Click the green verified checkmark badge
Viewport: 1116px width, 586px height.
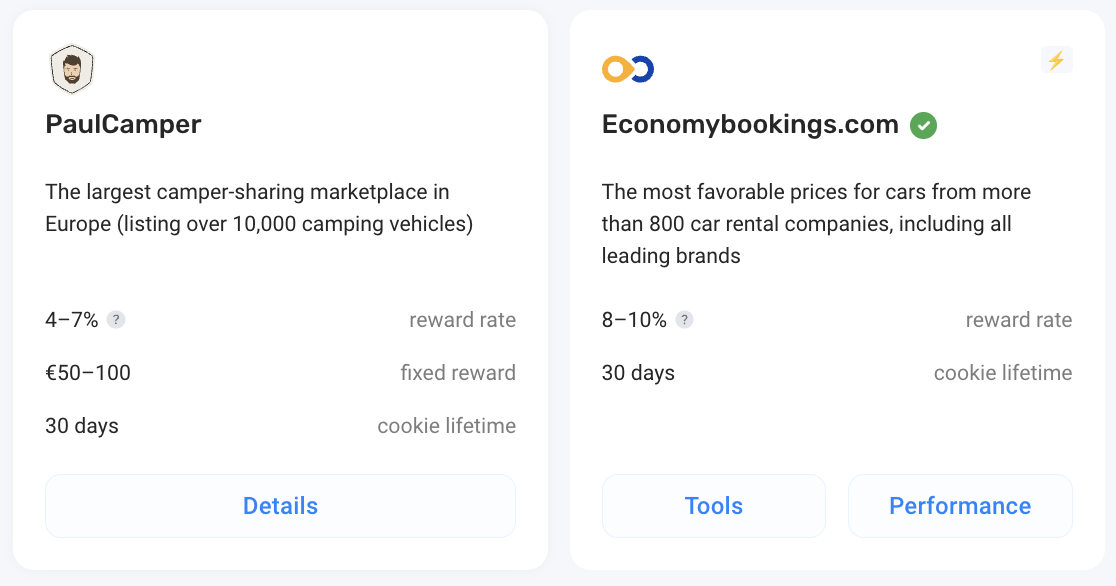(x=923, y=125)
